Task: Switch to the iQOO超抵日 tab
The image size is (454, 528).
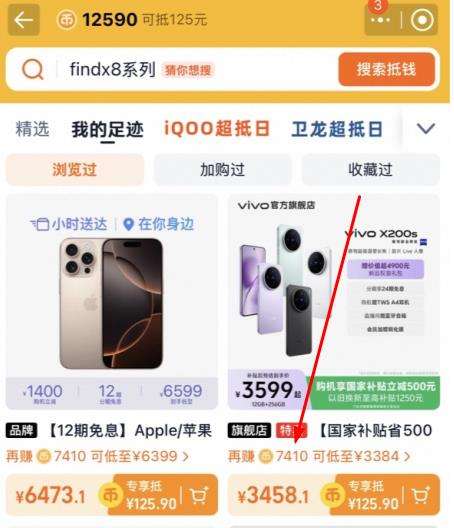Action: 217,129
